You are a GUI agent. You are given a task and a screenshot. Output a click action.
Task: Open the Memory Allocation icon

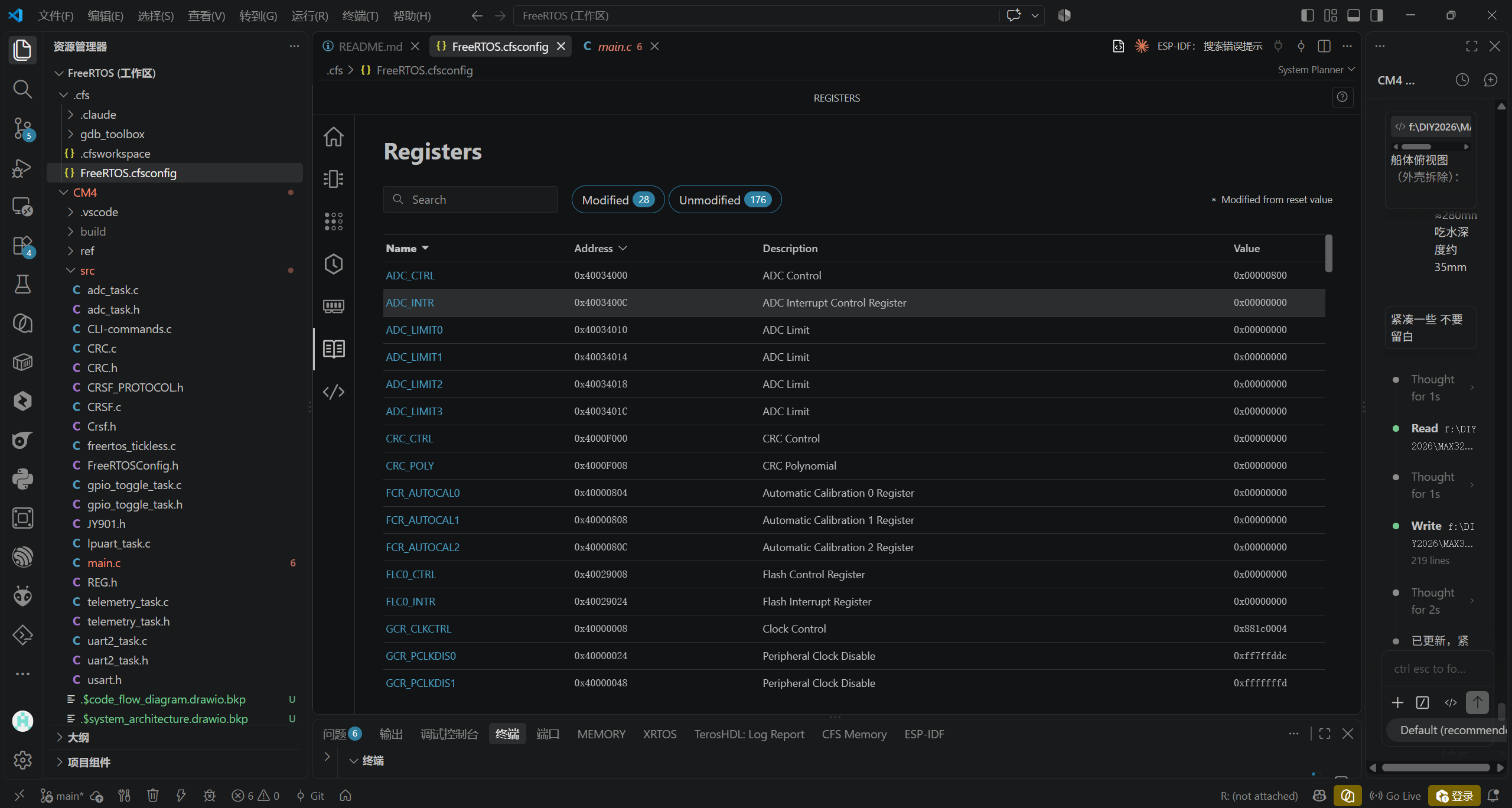click(334, 307)
